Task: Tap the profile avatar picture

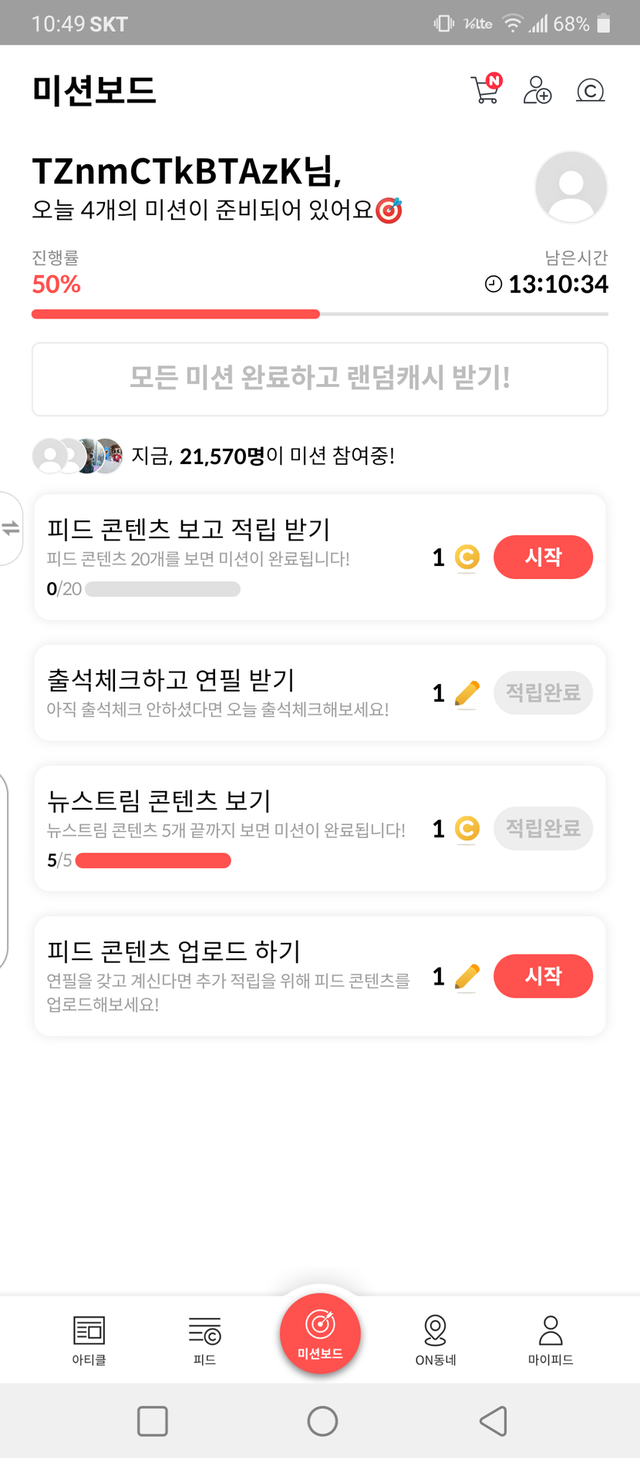Action: tap(571, 187)
